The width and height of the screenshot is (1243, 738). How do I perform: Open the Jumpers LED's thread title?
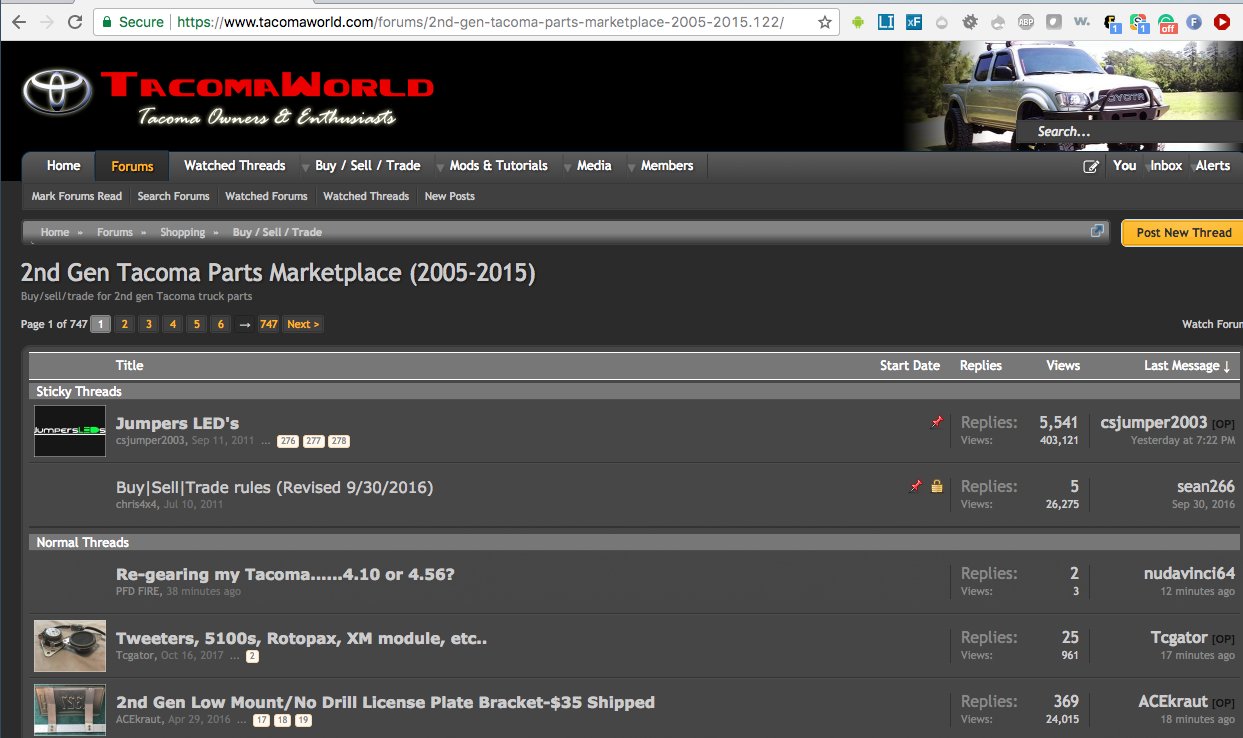[x=177, y=423]
